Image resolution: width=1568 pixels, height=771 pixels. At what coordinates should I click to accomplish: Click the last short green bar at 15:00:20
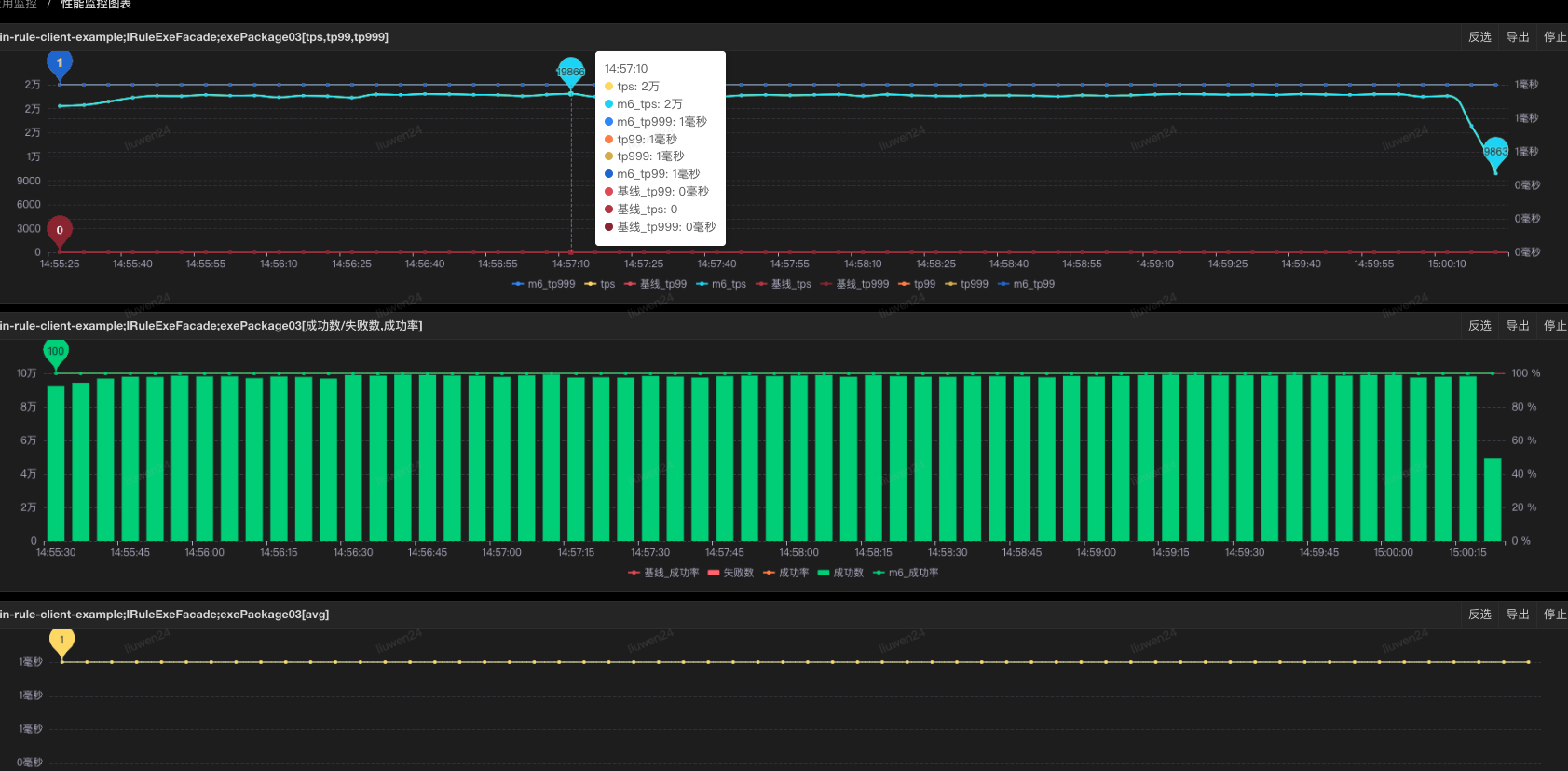[1493, 499]
